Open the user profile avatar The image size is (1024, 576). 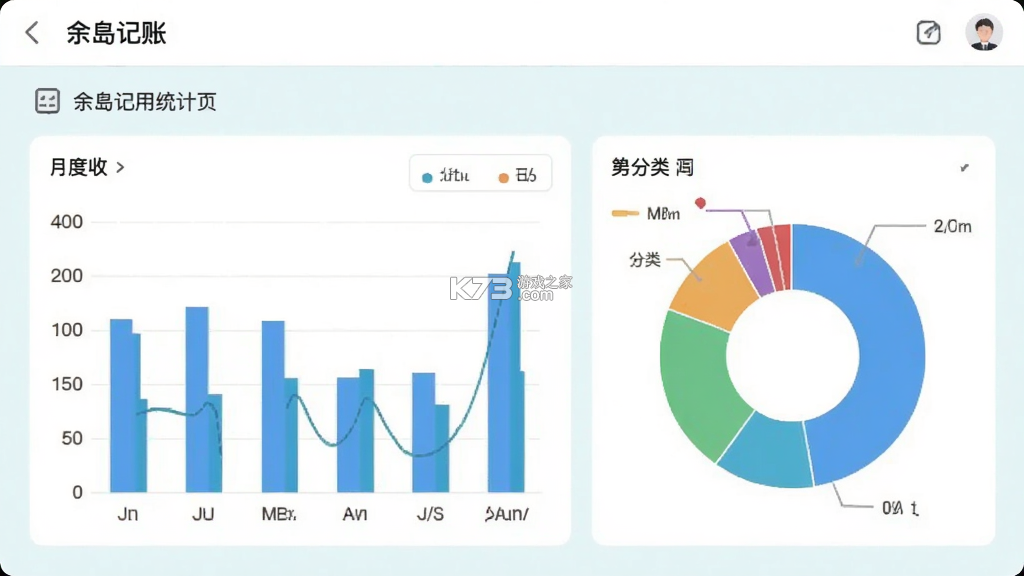(x=984, y=32)
